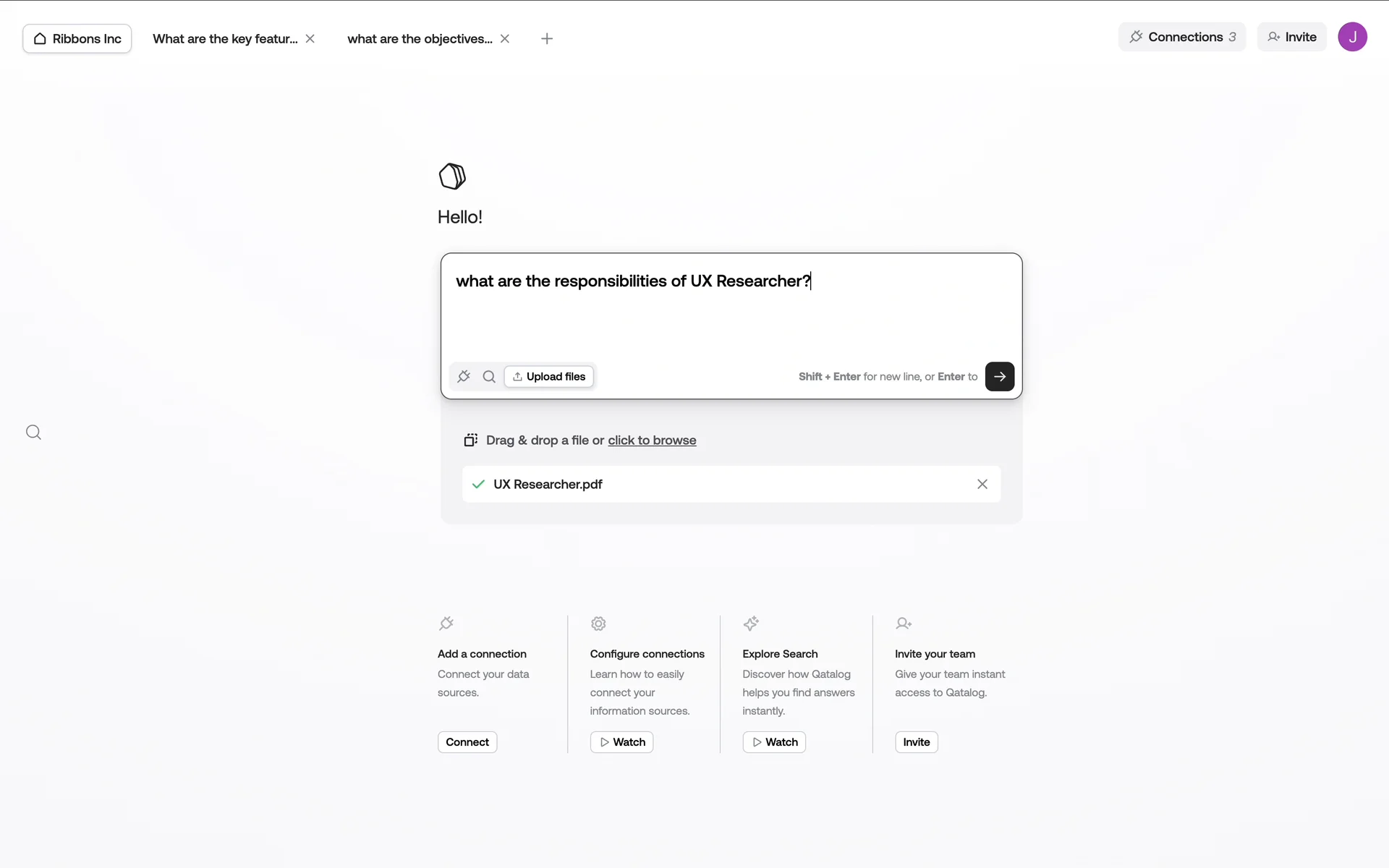Watch the Configure connections video
Screen dimensions: 1389x868
tap(621, 742)
